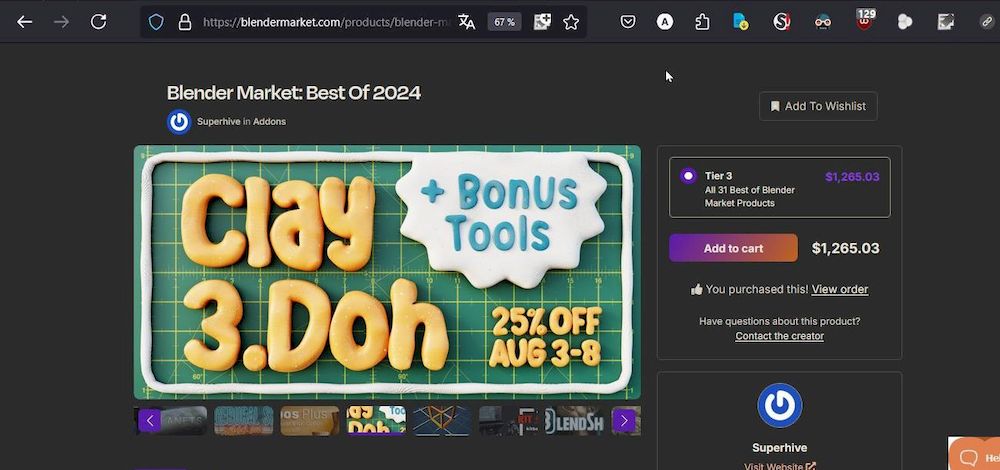Click Contact the creator link

(779, 336)
